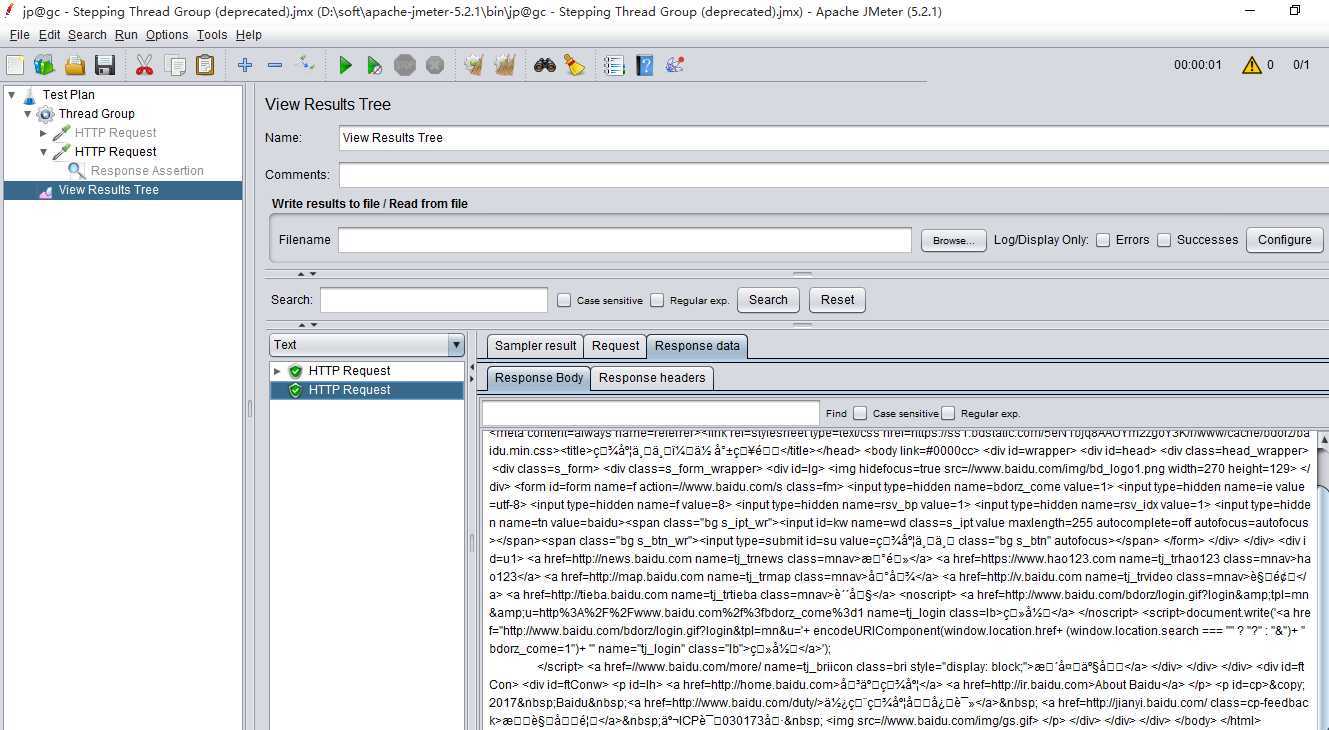Switch to the Request tab
Image resolution: width=1329 pixels, height=730 pixels.
pyautogui.click(x=615, y=346)
